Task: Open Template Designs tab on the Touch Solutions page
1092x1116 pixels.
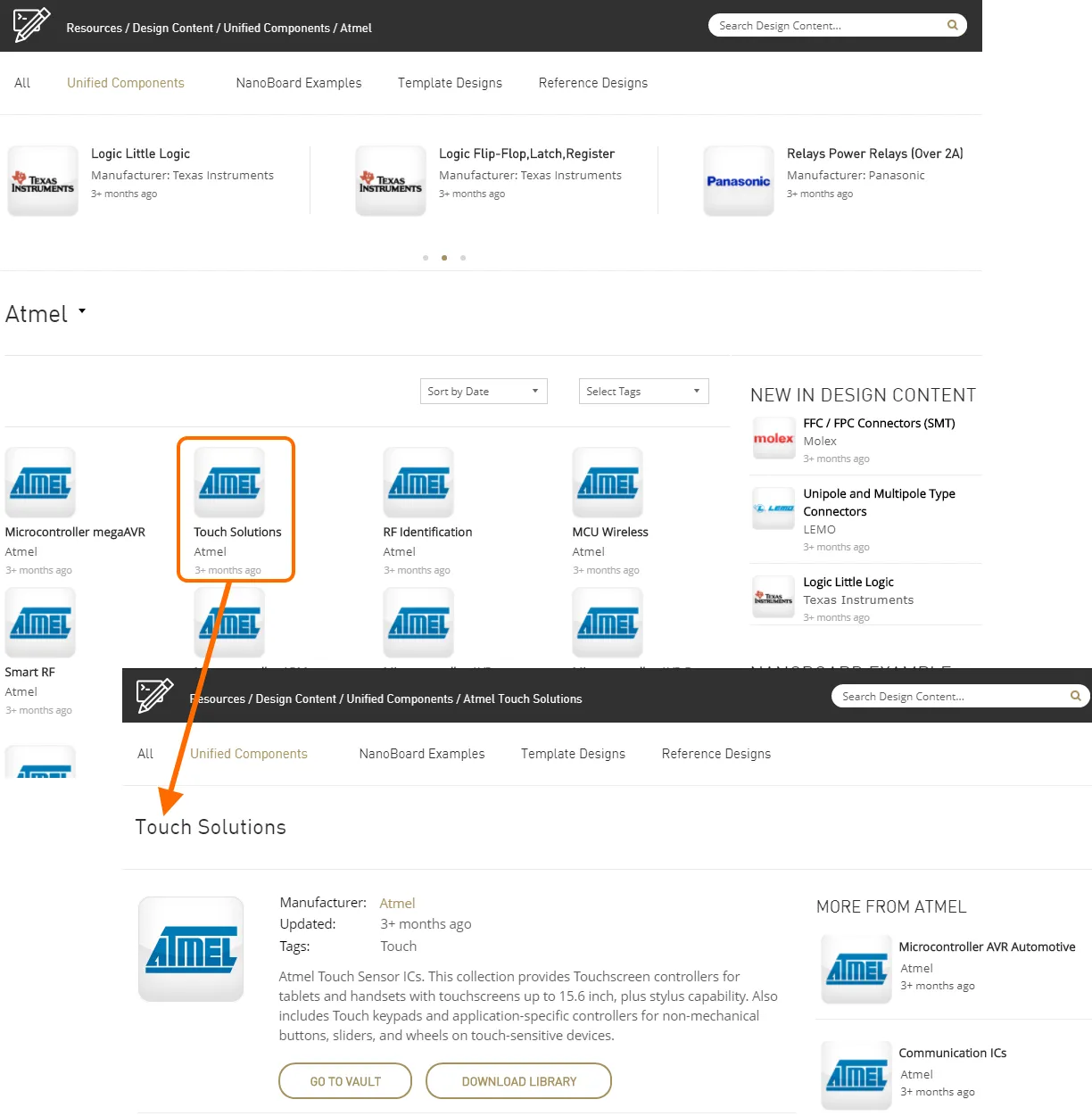Action: pos(573,754)
